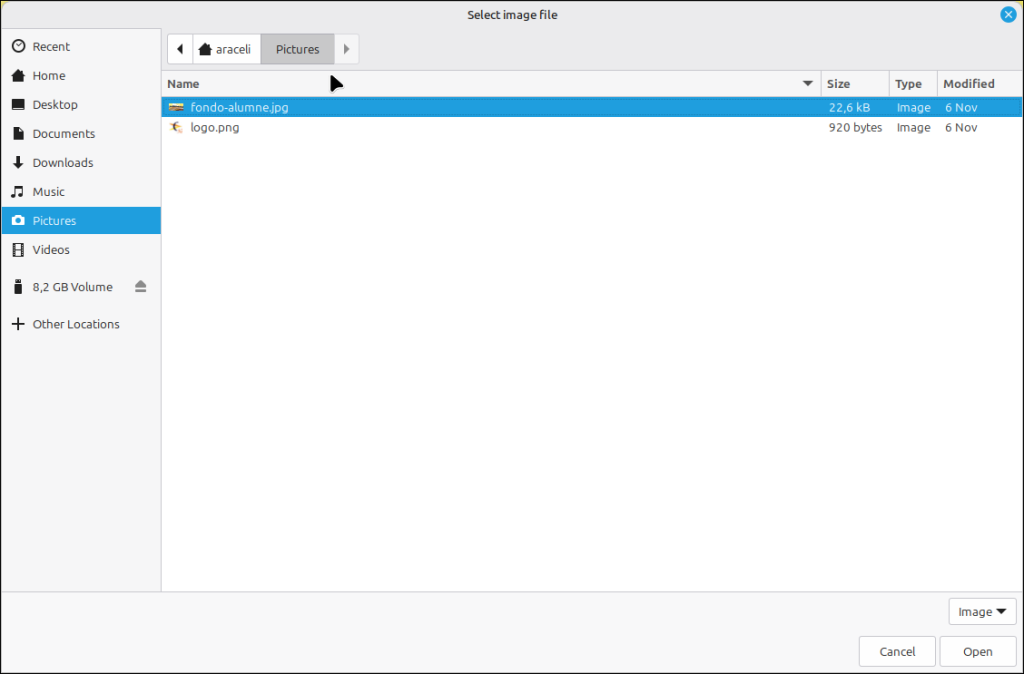Select the Desktop icon in sidebar
The image size is (1024, 674).
[17, 105]
